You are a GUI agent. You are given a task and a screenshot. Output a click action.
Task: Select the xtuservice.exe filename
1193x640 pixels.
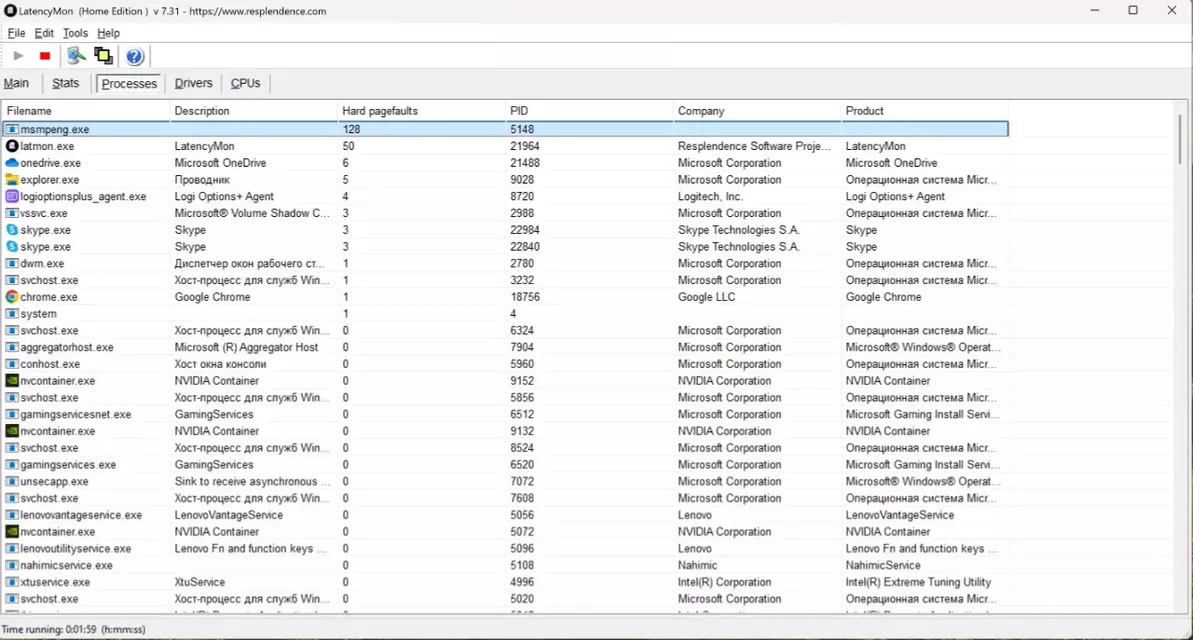(55, 581)
